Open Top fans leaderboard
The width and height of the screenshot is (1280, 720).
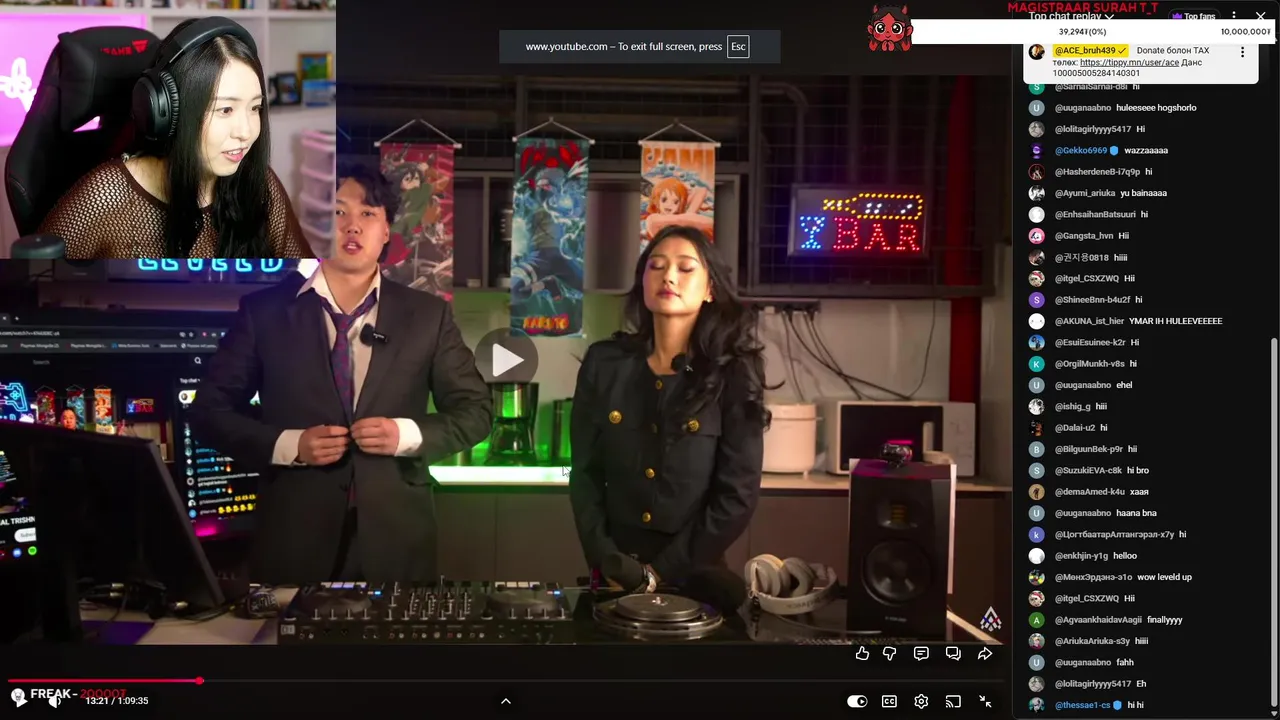point(1193,16)
